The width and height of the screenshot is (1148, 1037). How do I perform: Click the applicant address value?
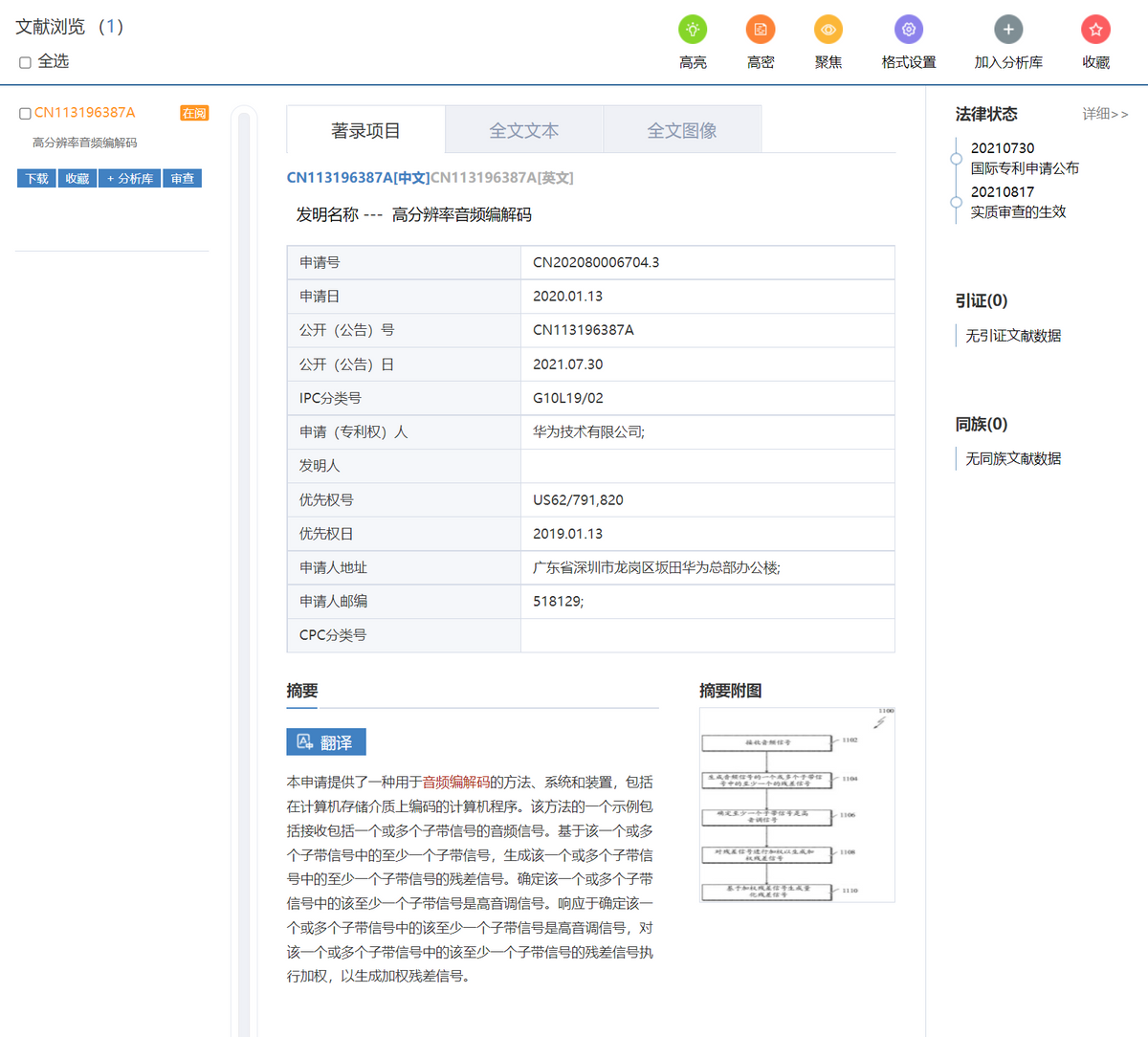coord(656,568)
